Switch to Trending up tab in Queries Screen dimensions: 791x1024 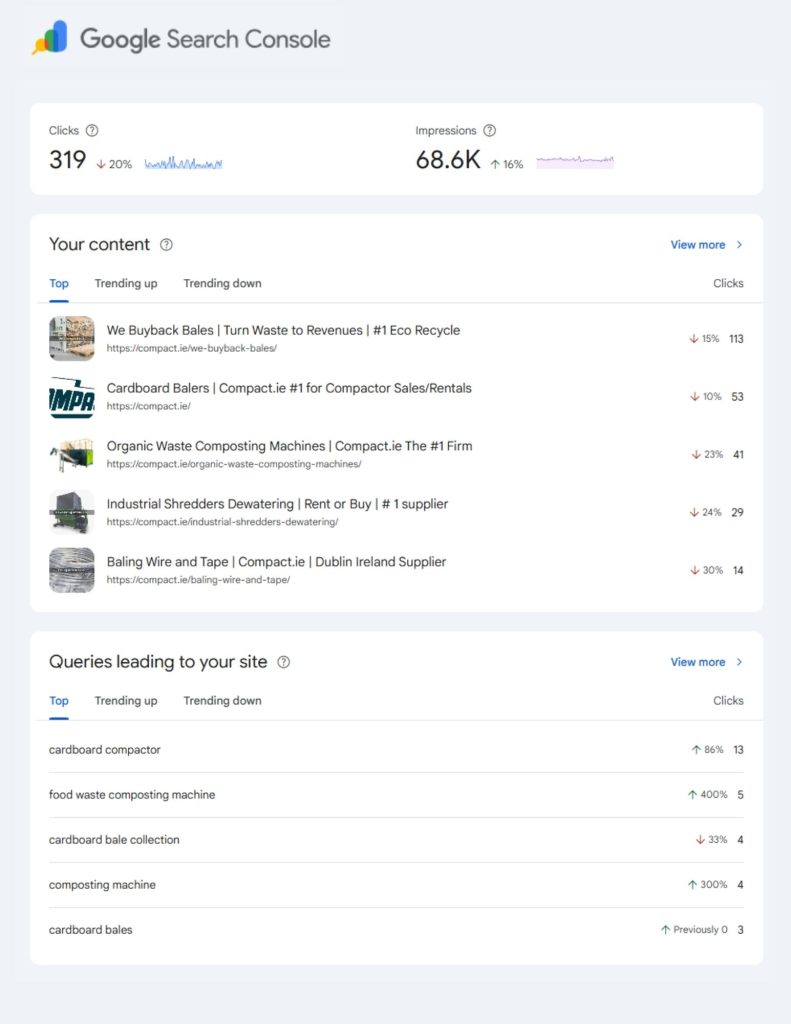pyautogui.click(x=126, y=700)
